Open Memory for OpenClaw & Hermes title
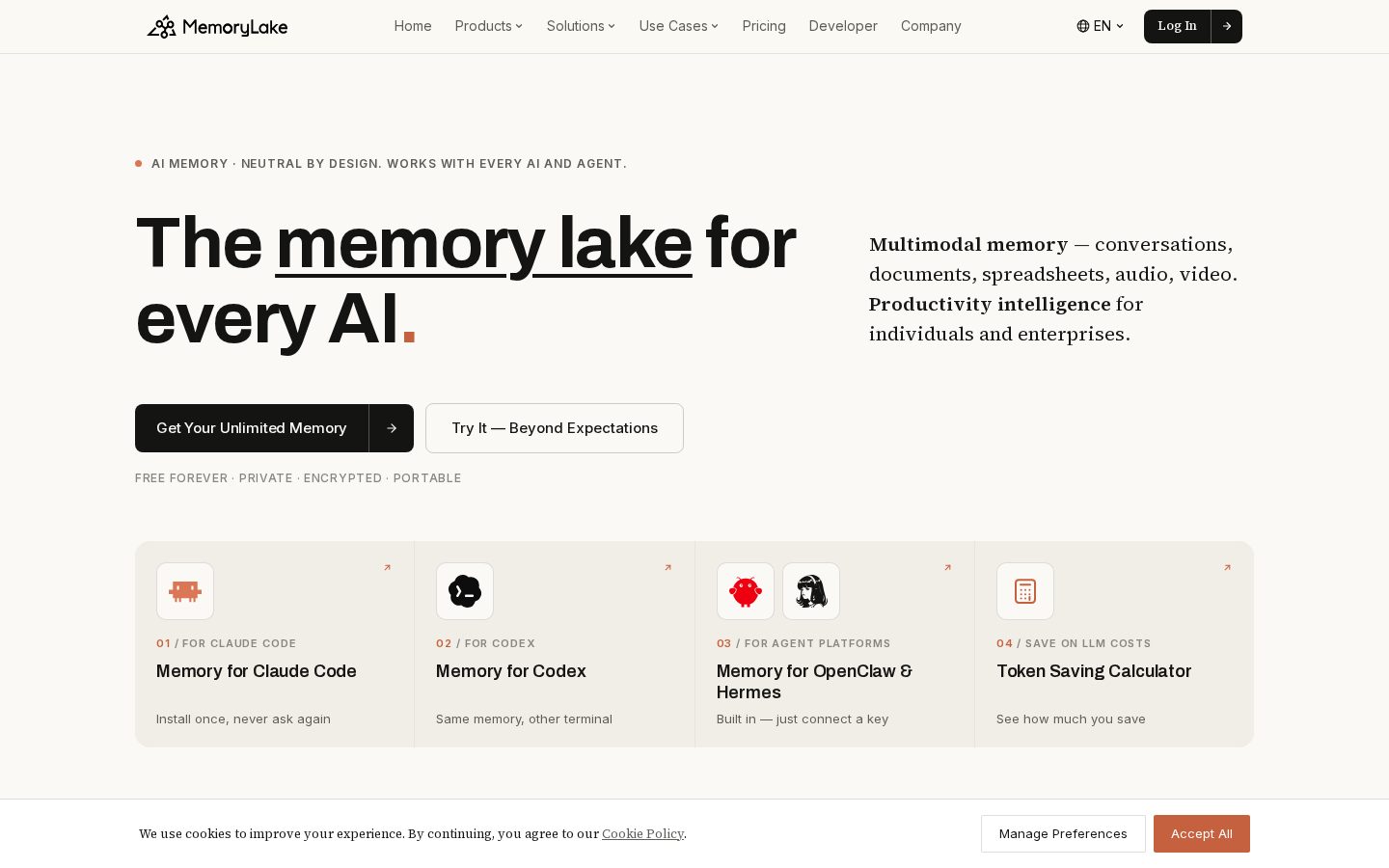This screenshot has width=1389, height=868. pyautogui.click(x=814, y=682)
